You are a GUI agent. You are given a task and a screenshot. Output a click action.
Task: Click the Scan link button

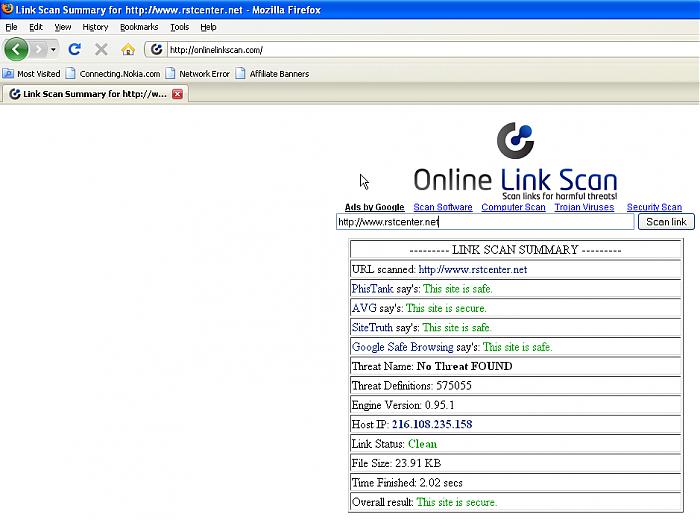tap(665, 222)
